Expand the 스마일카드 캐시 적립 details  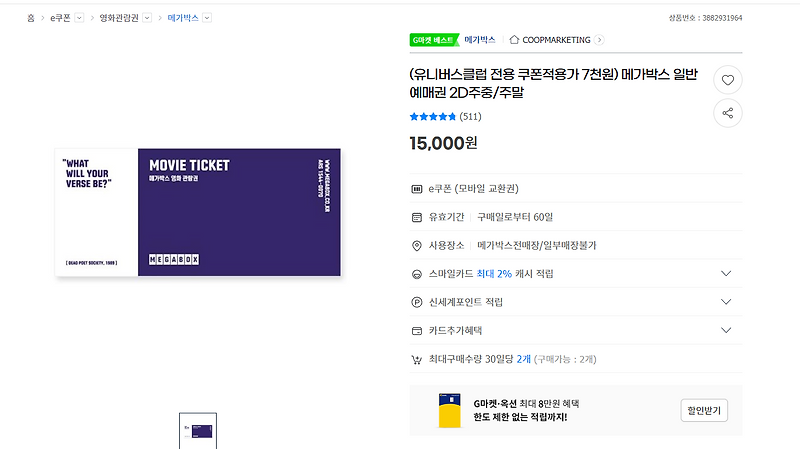[x=726, y=273]
